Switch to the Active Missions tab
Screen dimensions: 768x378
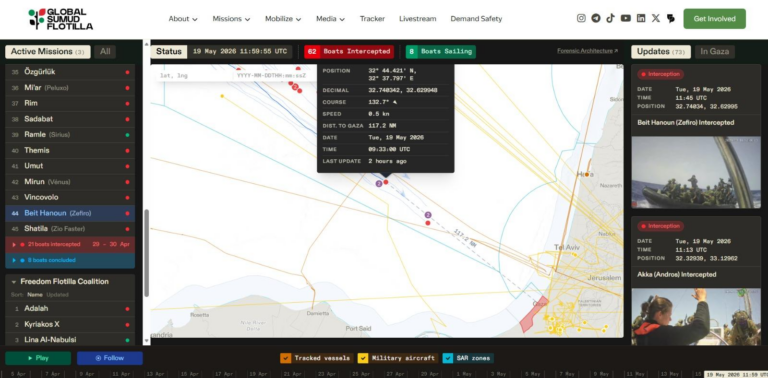point(48,51)
